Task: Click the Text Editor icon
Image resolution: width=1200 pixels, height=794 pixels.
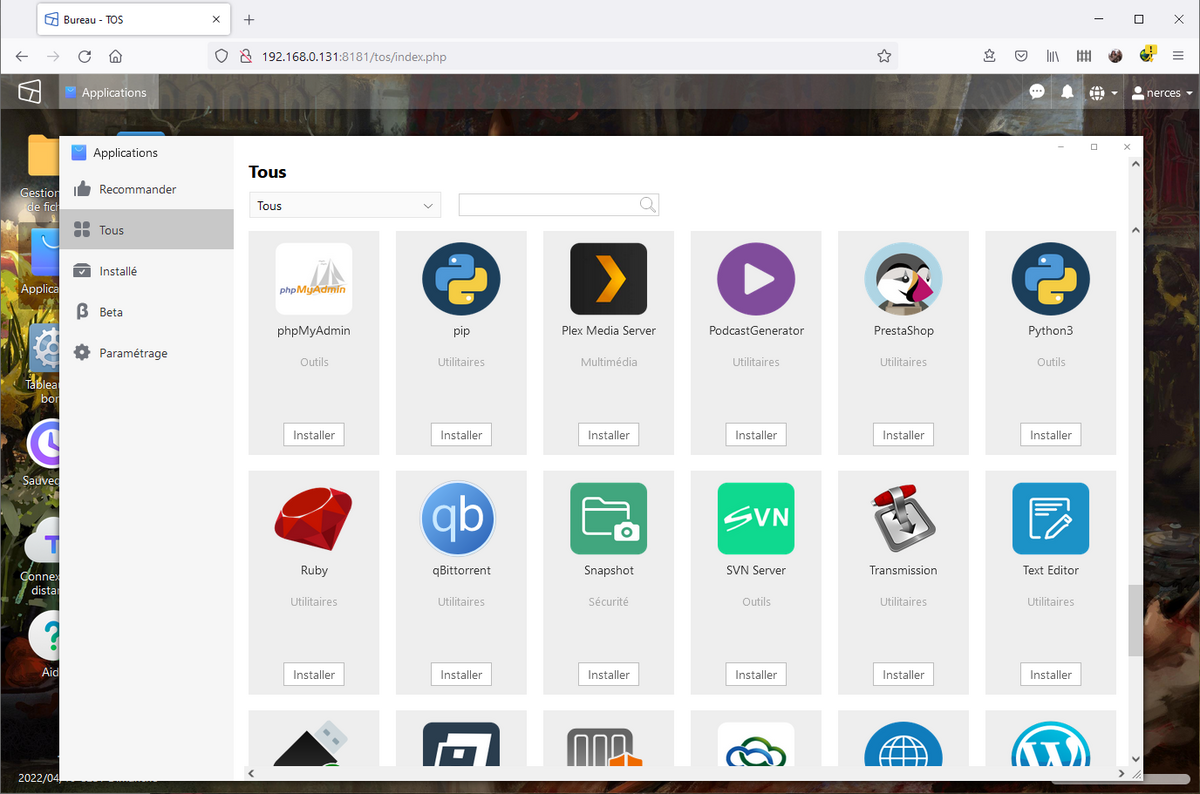Action: coord(1051,519)
